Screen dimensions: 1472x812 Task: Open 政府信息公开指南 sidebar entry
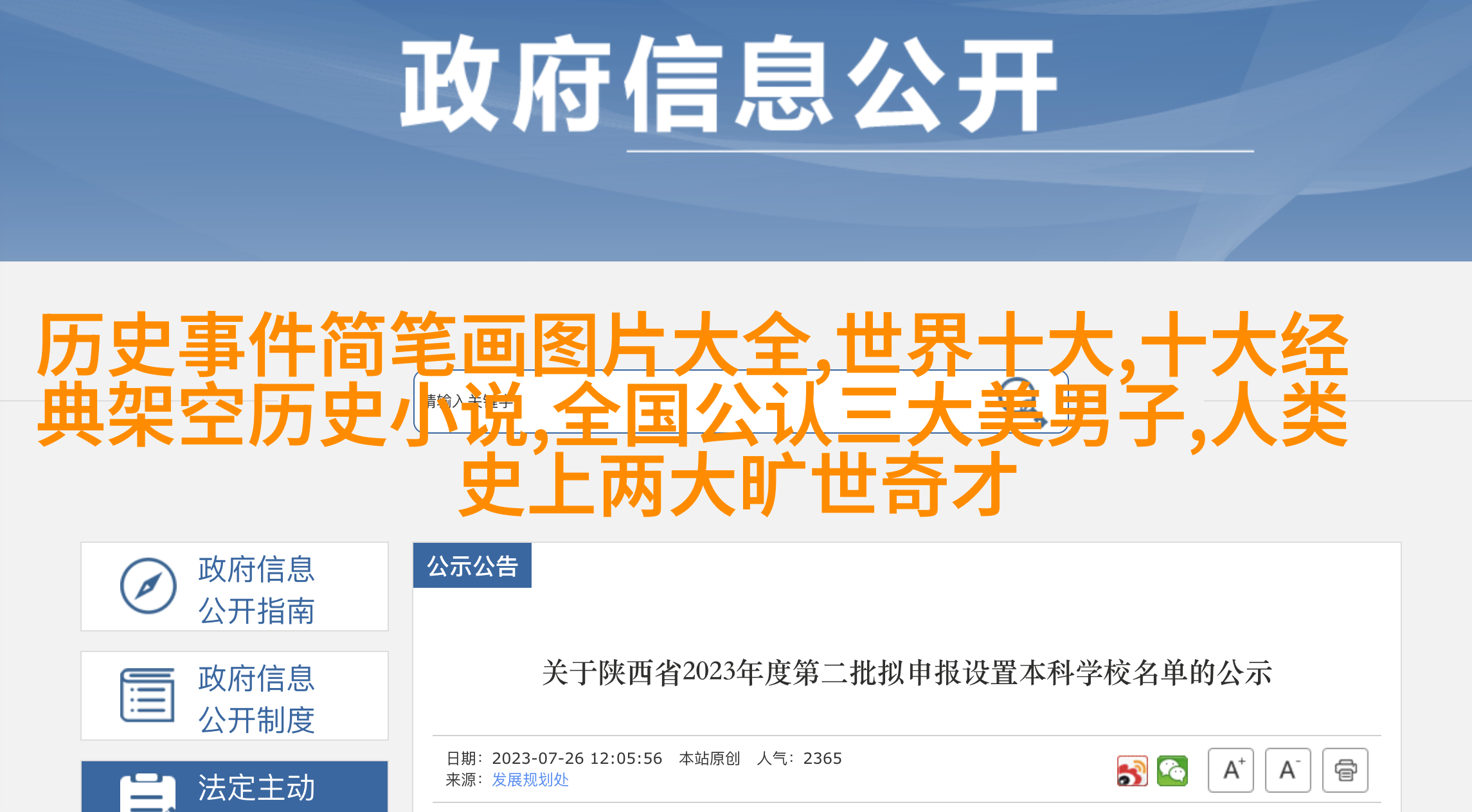(235, 587)
